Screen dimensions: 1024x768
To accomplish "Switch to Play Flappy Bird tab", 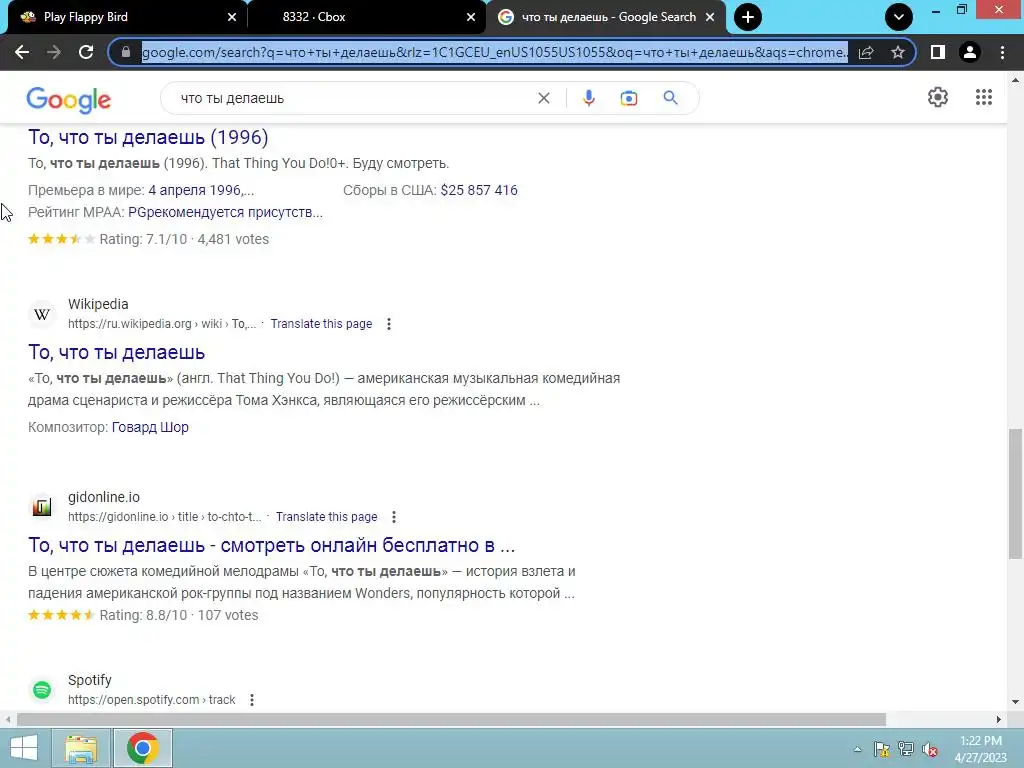I will click(124, 17).
